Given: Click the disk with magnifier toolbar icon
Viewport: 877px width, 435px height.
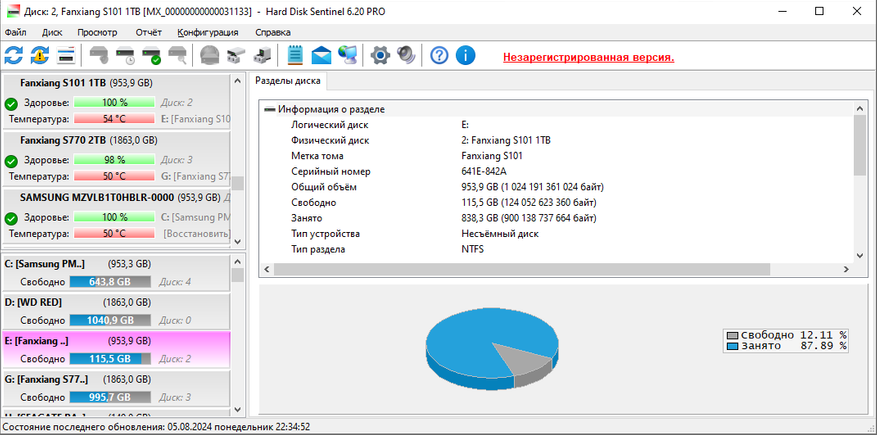Looking at the screenshot, I should tap(177, 55).
